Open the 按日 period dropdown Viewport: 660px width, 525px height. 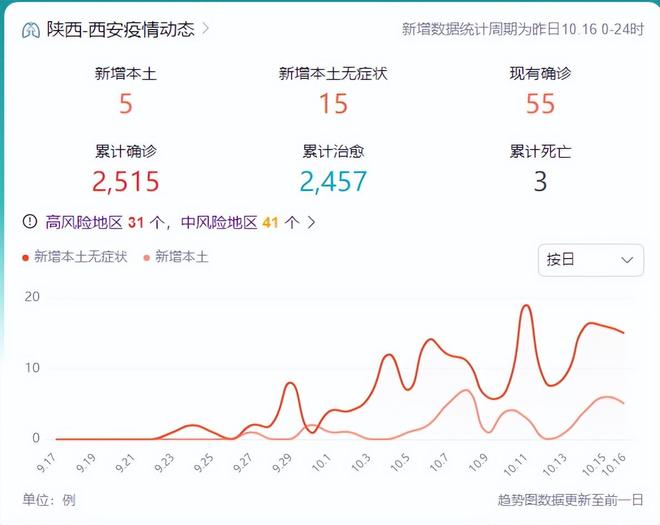coord(590,260)
